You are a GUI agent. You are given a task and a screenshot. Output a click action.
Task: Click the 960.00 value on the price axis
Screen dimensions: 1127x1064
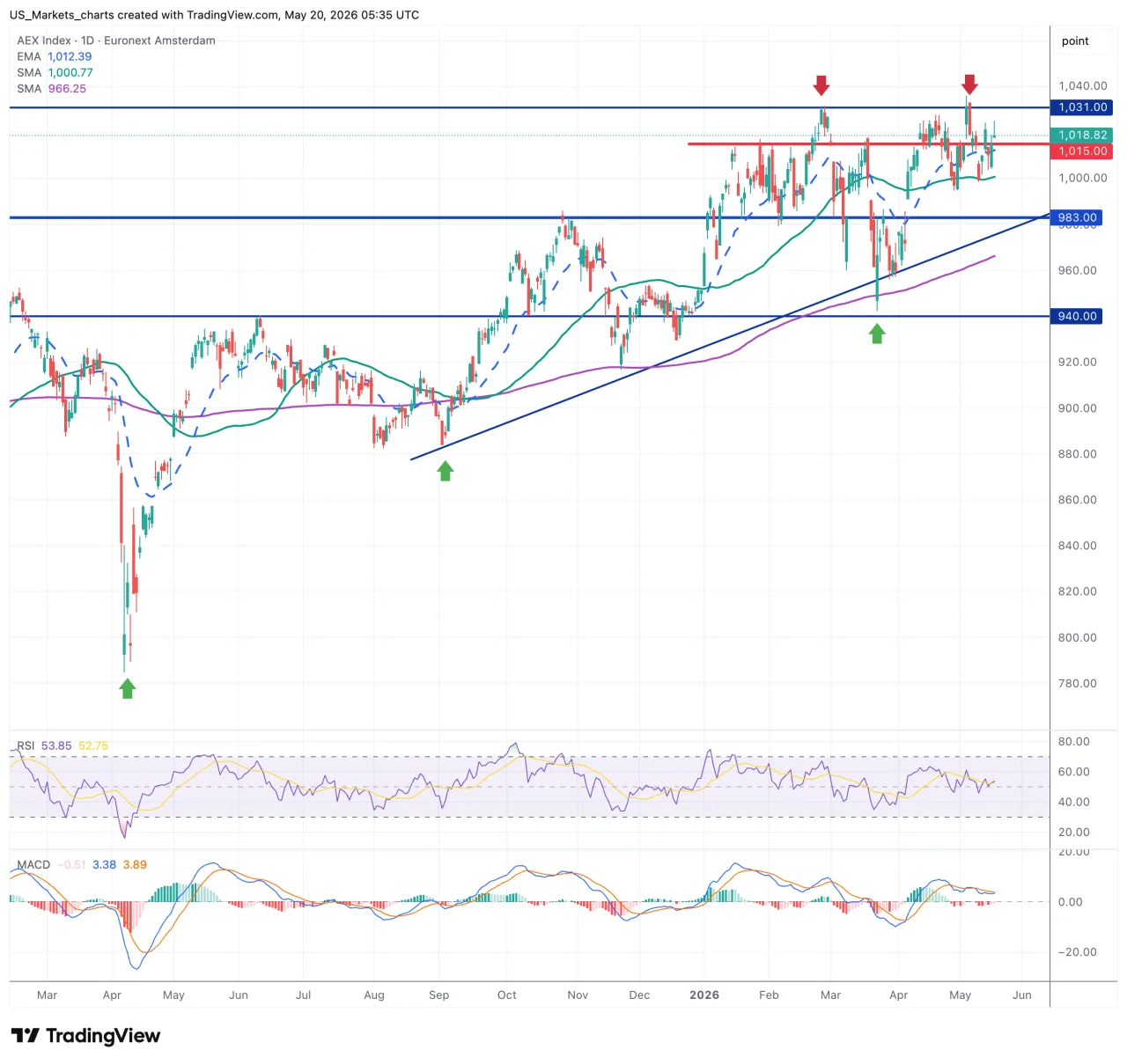[1077, 270]
